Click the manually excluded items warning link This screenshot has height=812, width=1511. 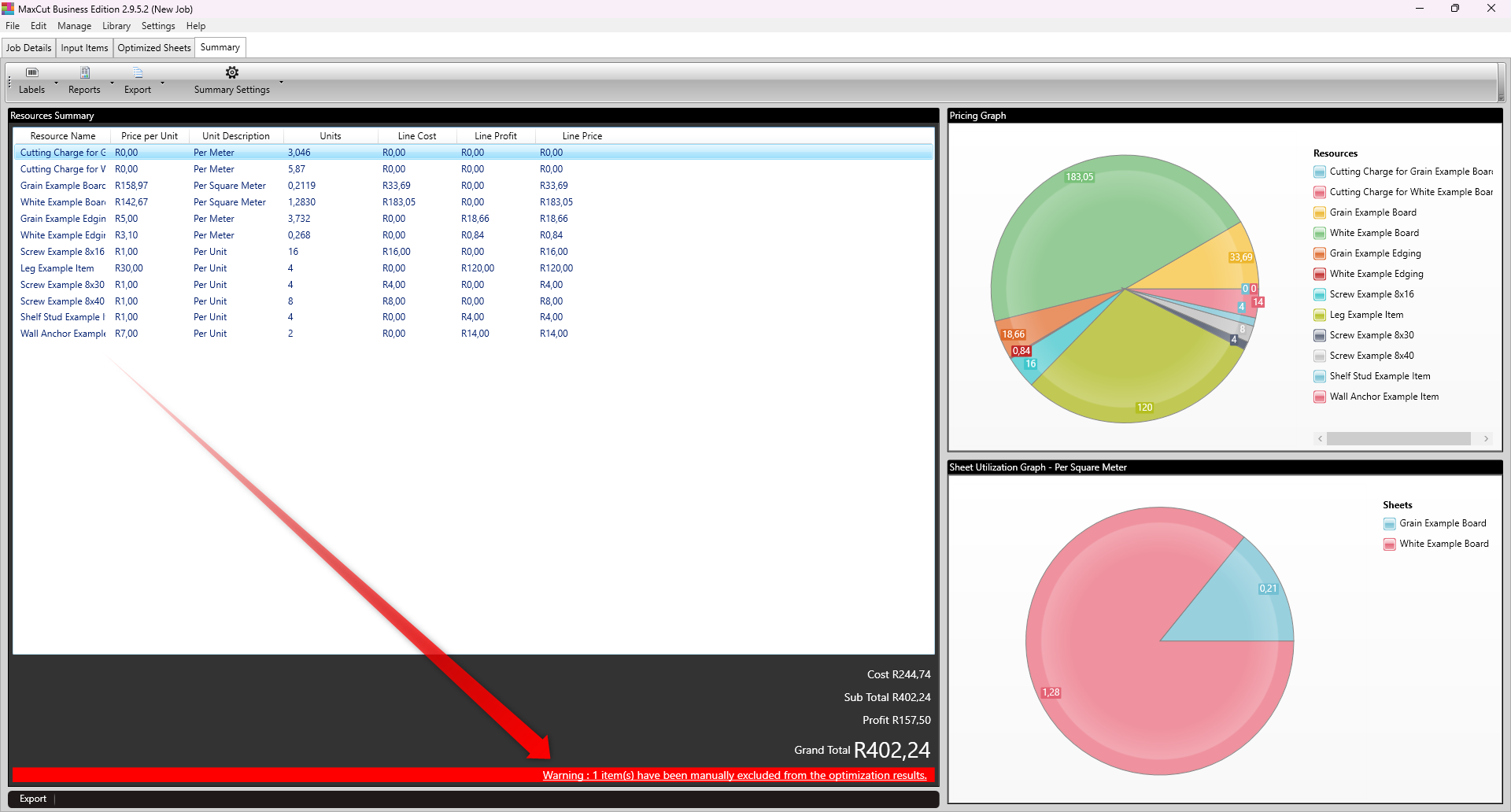pyautogui.click(x=734, y=775)
